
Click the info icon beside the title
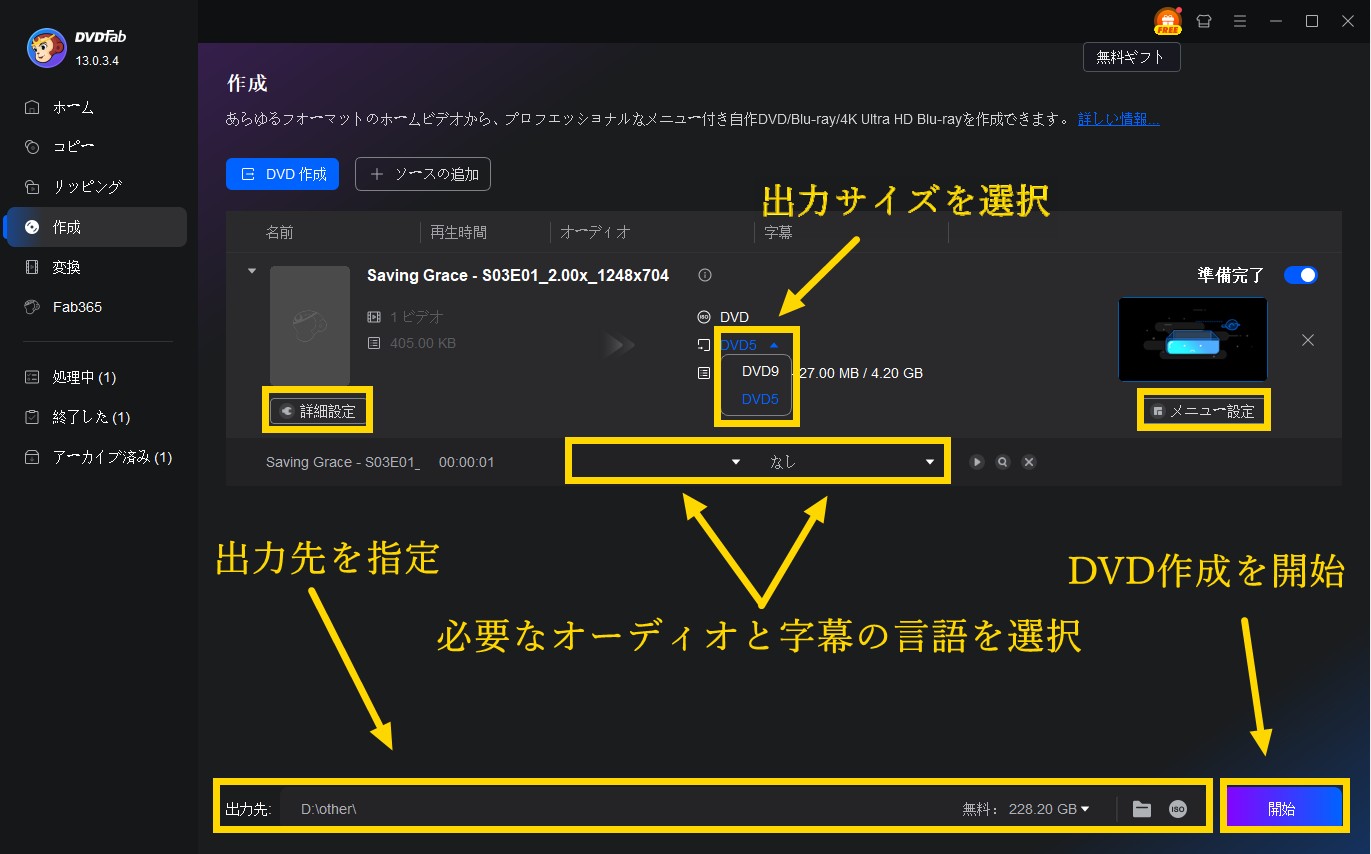(705, 275)
